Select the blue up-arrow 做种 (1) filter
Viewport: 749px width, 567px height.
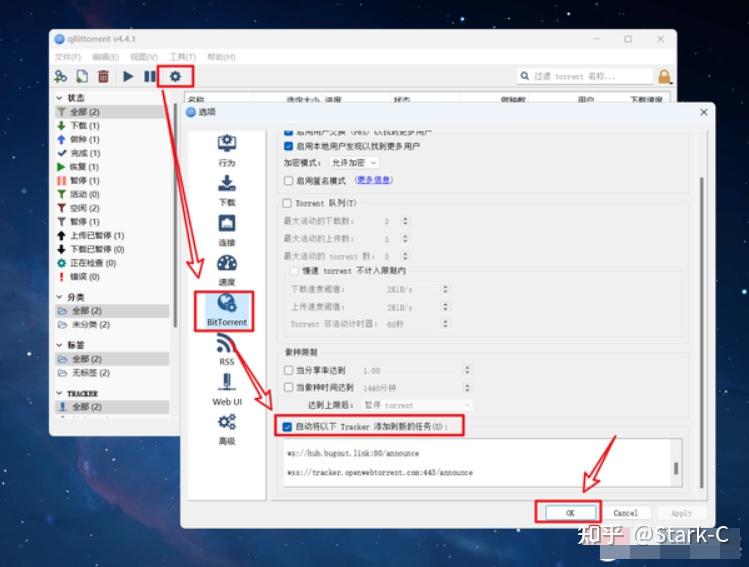click(84, 139)
